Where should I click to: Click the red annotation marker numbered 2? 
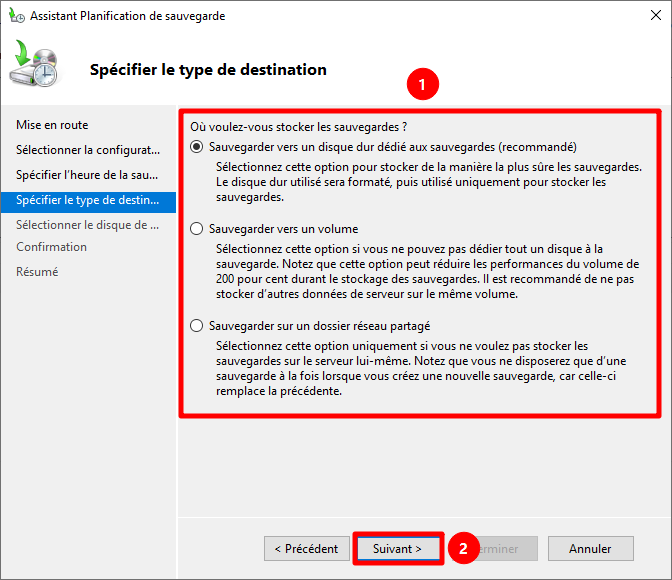click(x=462, y=548)
